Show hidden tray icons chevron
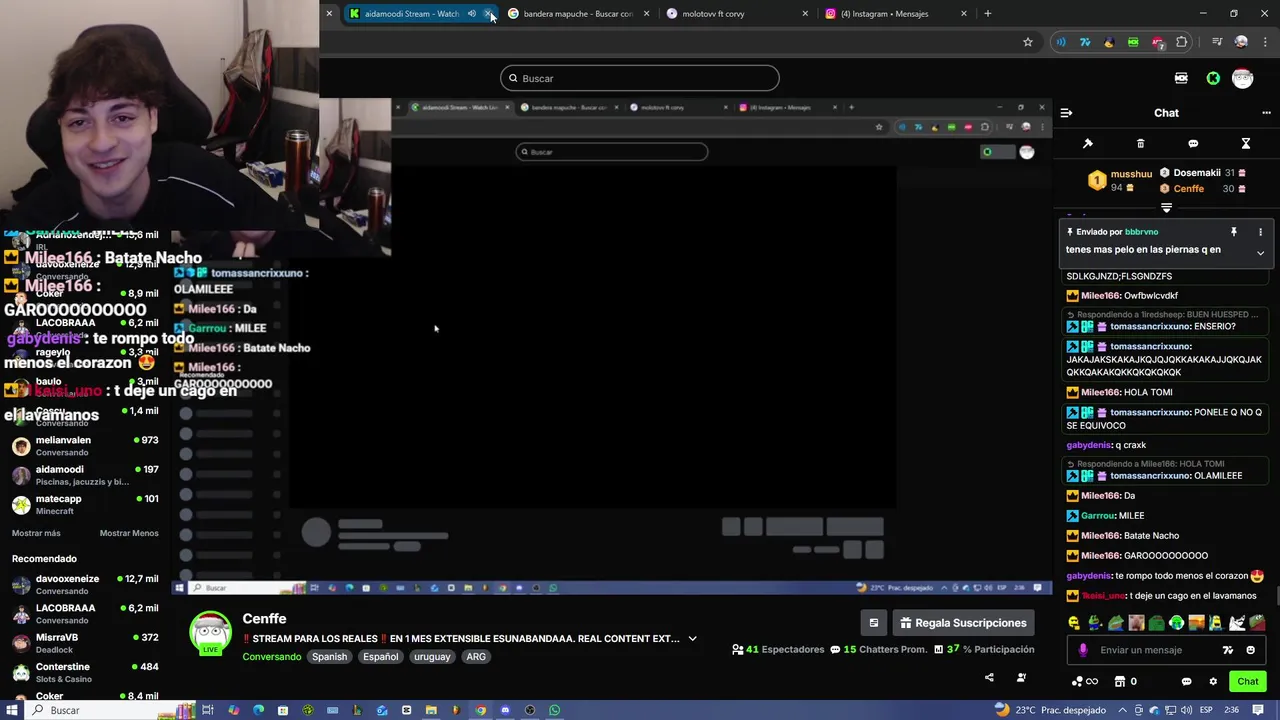 [1124, 710]
